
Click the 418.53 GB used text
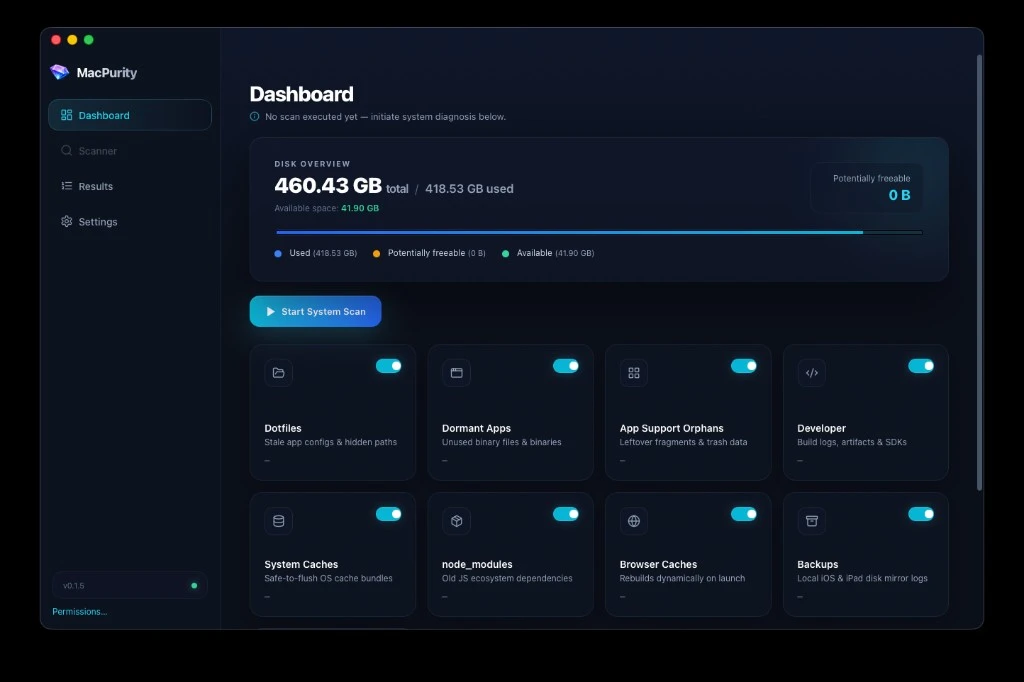click(x=469, y=189)
